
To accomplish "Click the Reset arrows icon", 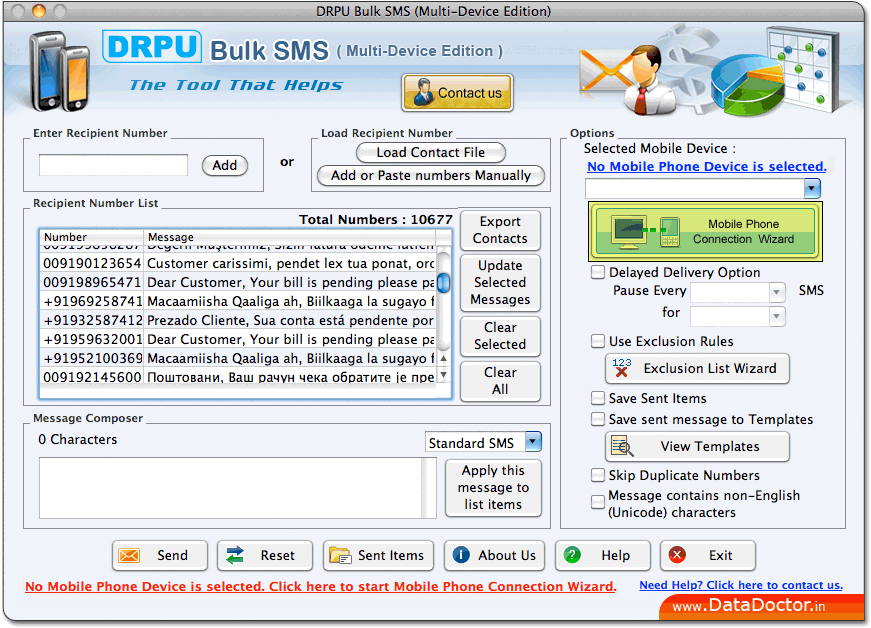I will 235,555.
